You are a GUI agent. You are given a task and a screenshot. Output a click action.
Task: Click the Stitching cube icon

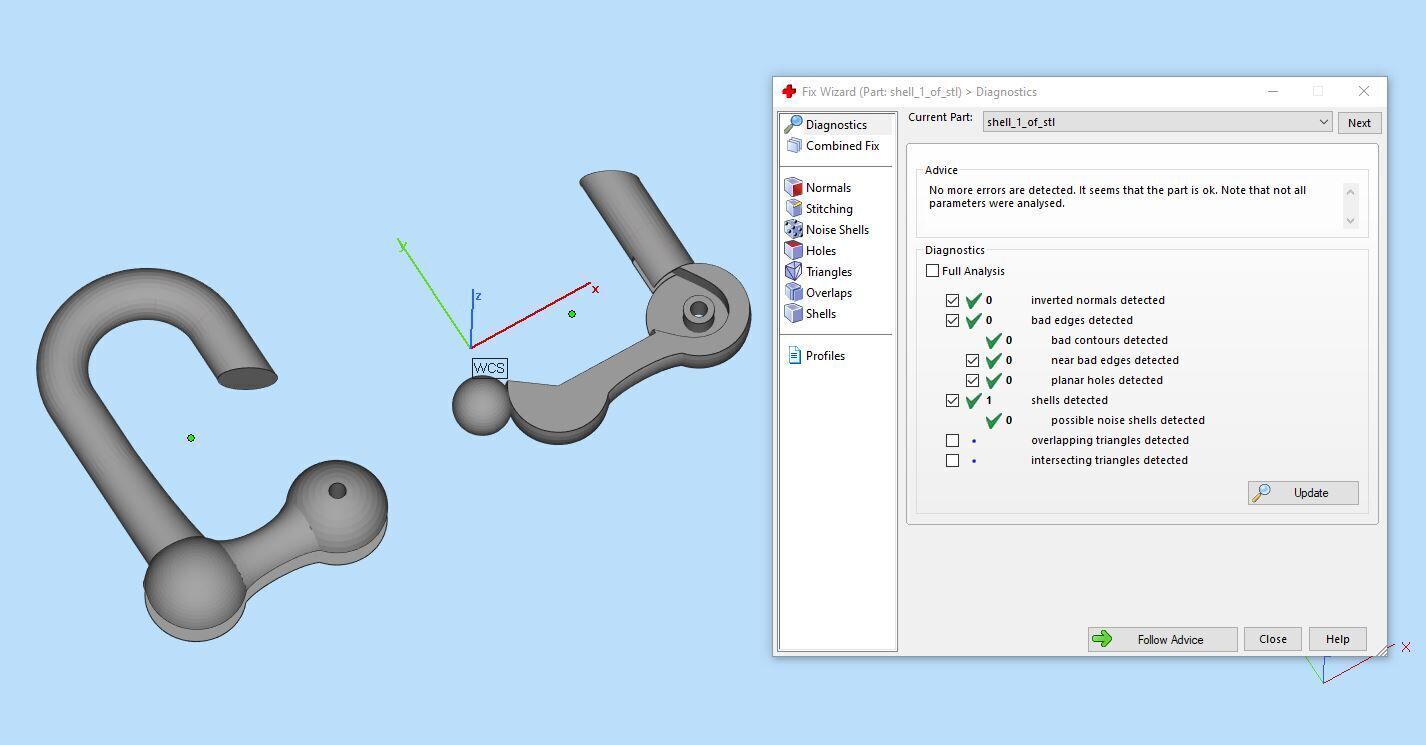click(794, 208)
